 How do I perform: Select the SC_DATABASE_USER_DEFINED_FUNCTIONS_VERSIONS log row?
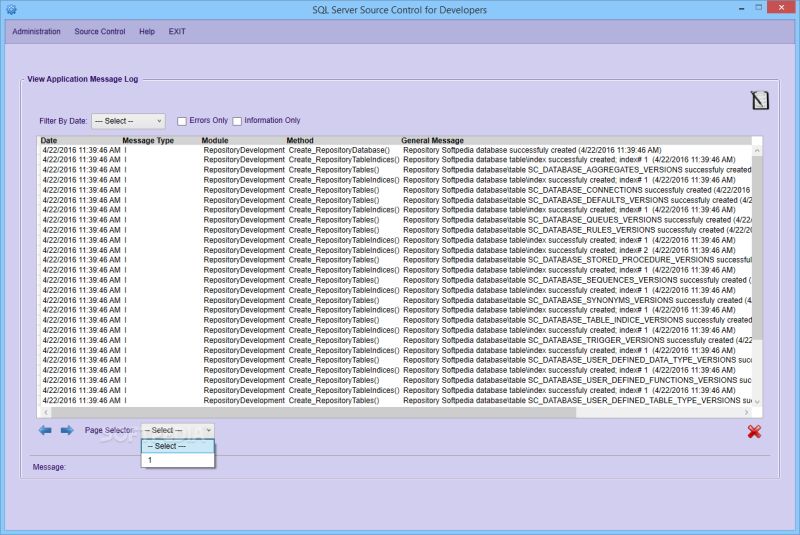[396, 380]
